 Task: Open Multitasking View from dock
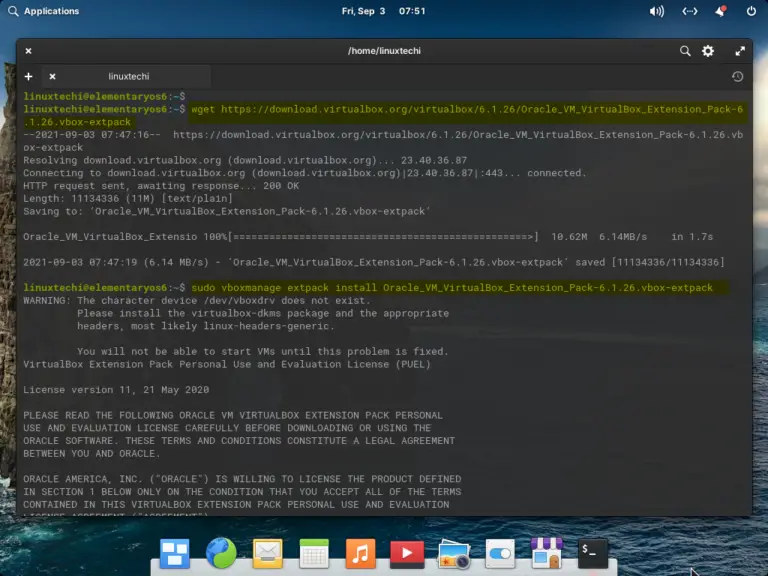pos(174,553)
